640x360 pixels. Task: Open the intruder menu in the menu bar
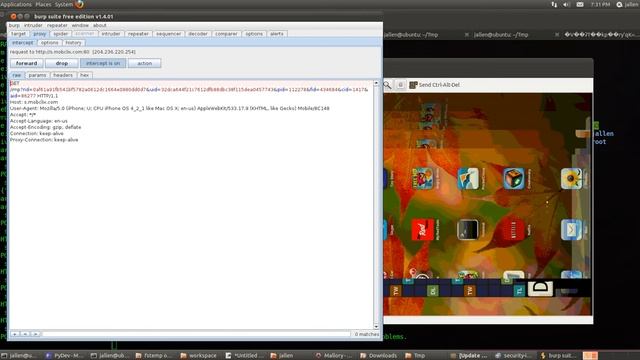pos(33,25)
